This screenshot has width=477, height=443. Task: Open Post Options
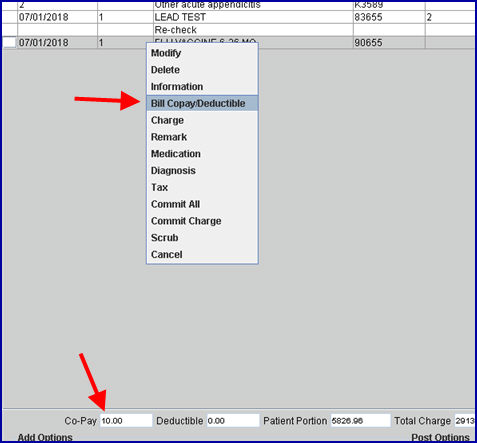point(440,437)
